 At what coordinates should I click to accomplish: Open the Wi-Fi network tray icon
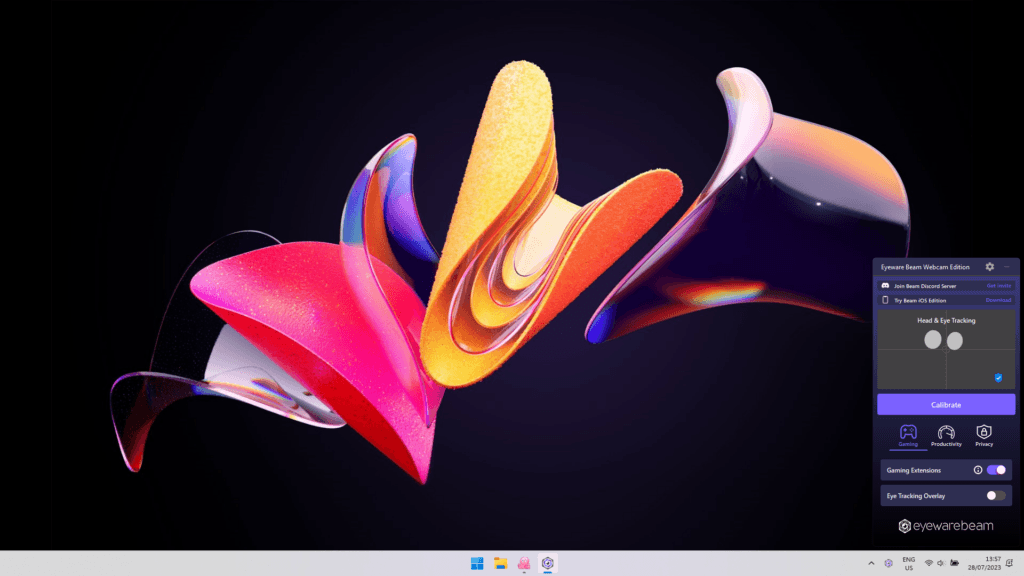coord(929,563)
